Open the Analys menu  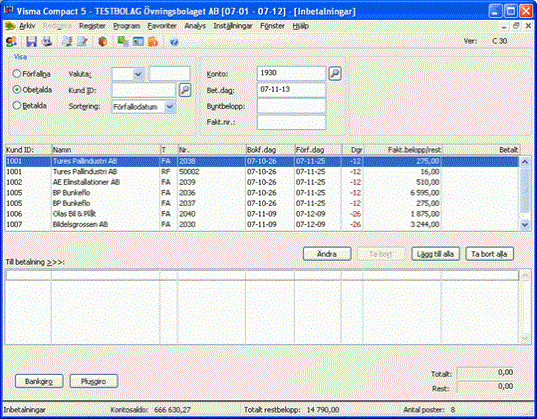pyautogui.click(x=195, y=26)
